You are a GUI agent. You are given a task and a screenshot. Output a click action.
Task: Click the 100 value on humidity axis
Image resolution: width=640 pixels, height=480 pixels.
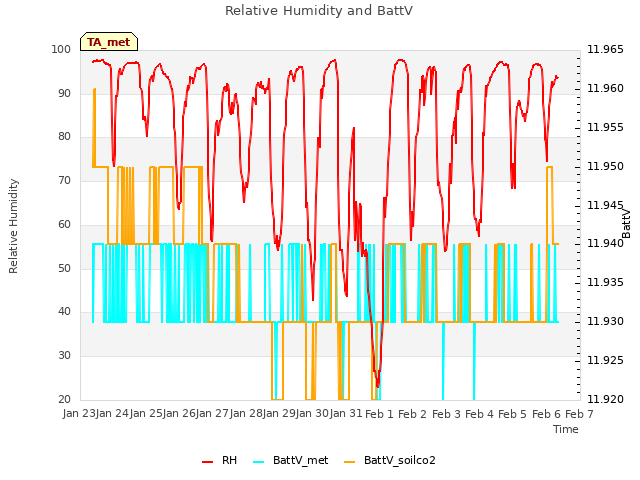tap(61, 49)
